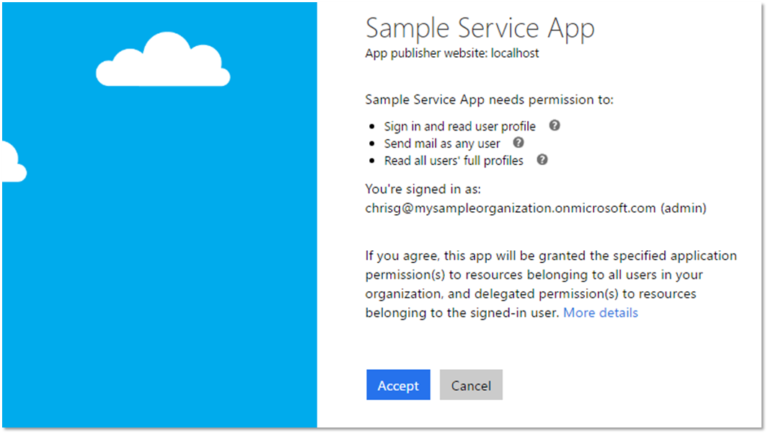
Task: Click the "App publisher website: localhost" line
Action: point(452,54)
